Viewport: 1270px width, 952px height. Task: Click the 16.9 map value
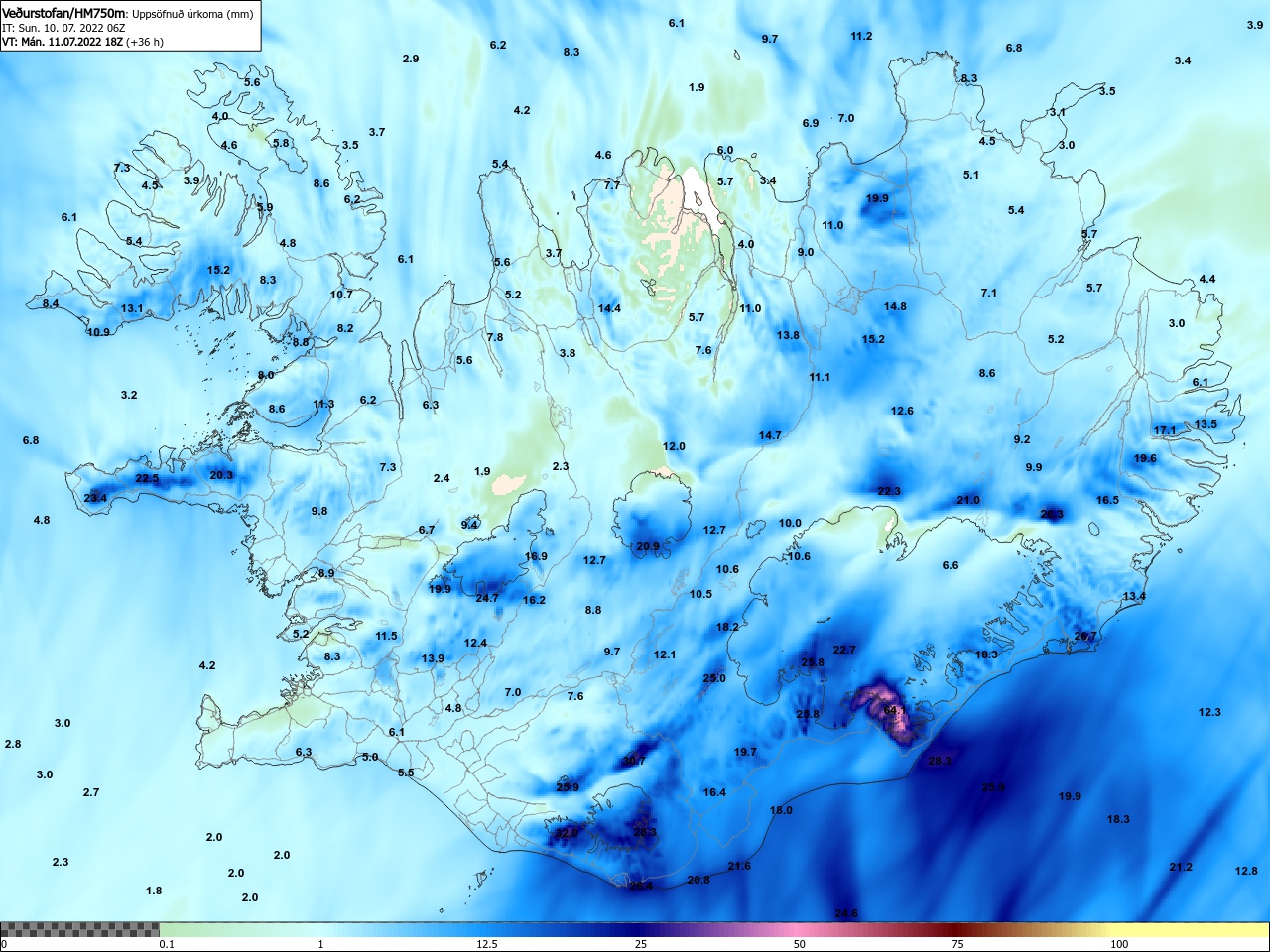click(536, 556)
